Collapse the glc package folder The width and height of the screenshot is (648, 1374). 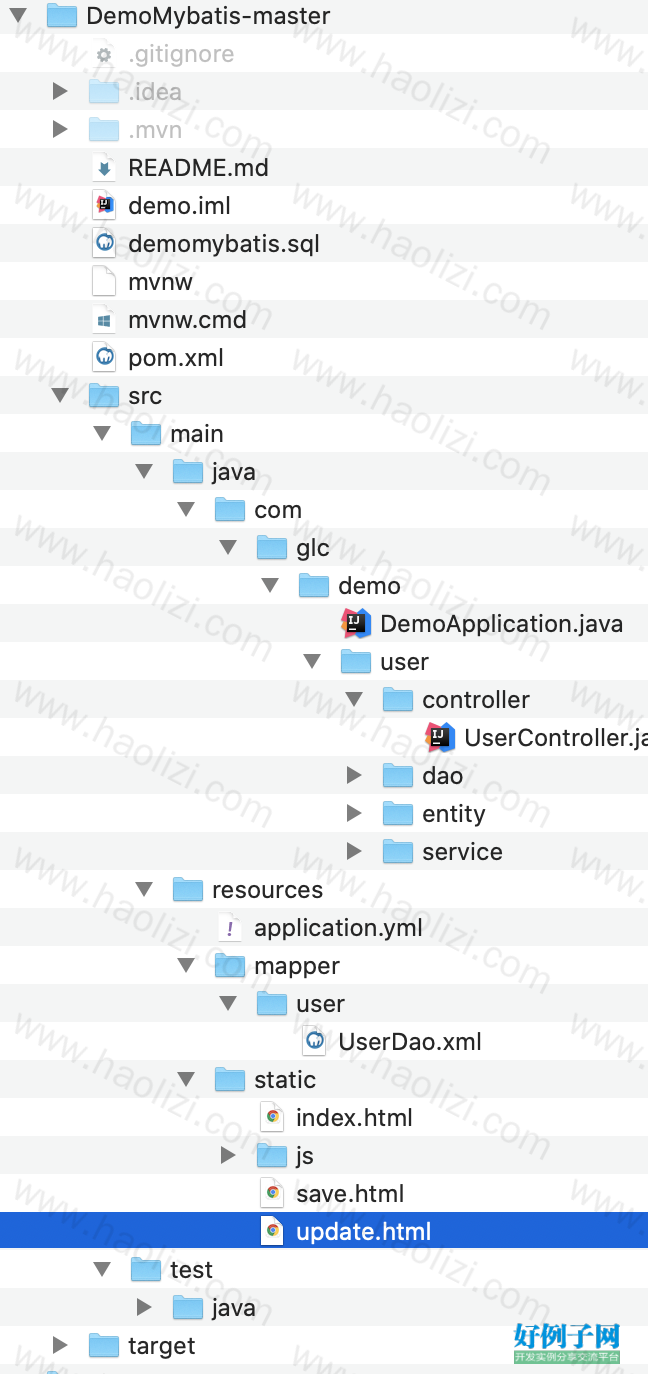click(x=228, y=548)
